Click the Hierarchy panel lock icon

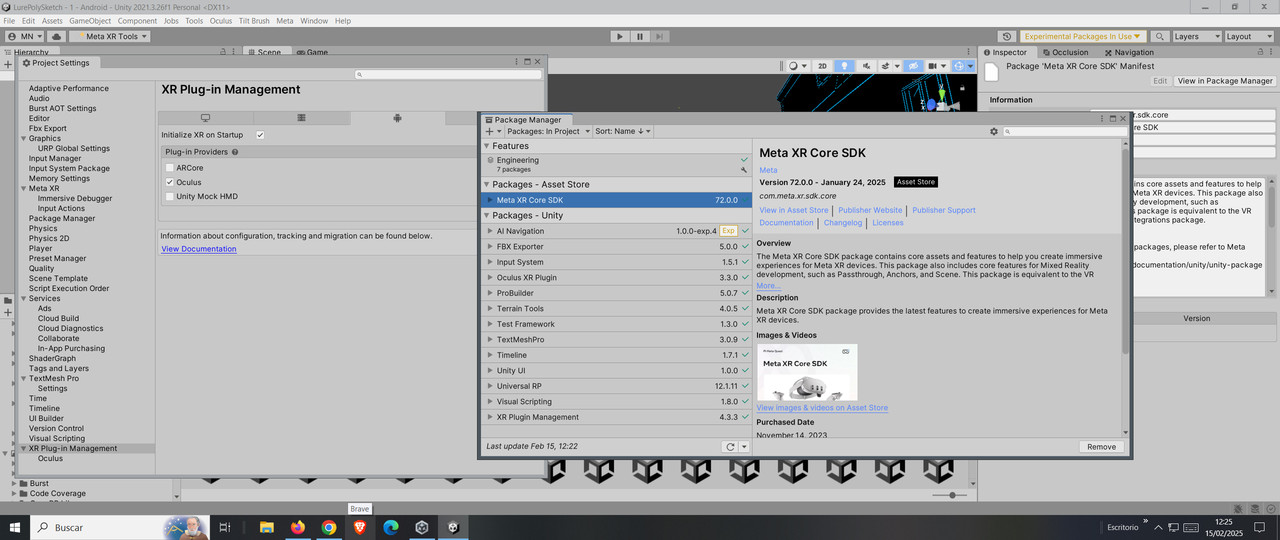pos(221,52)
